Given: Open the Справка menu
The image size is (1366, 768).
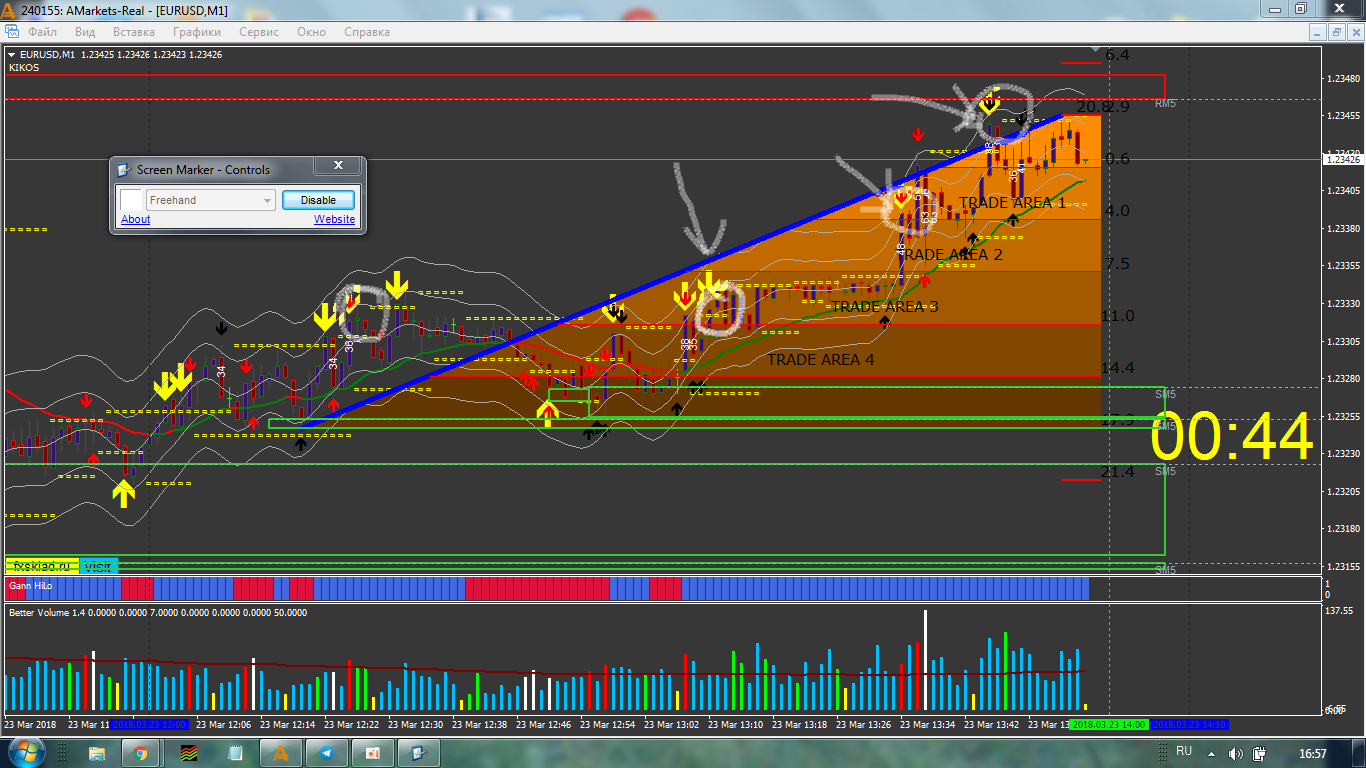Looking at the screenshot, I should click(x=366, y=32).
